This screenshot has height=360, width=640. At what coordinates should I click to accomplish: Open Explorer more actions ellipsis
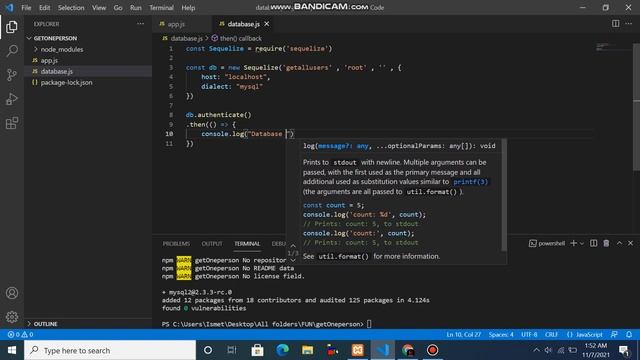(x=140, y=24)
